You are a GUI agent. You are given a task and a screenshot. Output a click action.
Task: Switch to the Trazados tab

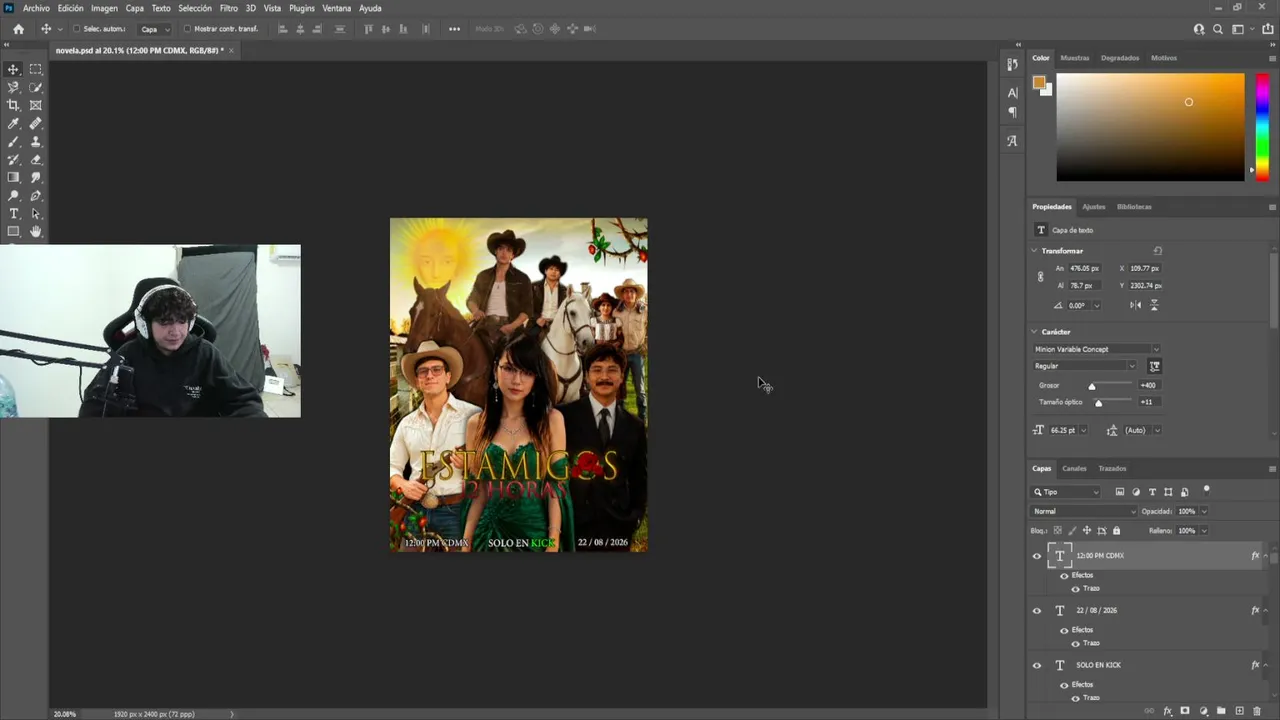click(x=1112, y=469)
